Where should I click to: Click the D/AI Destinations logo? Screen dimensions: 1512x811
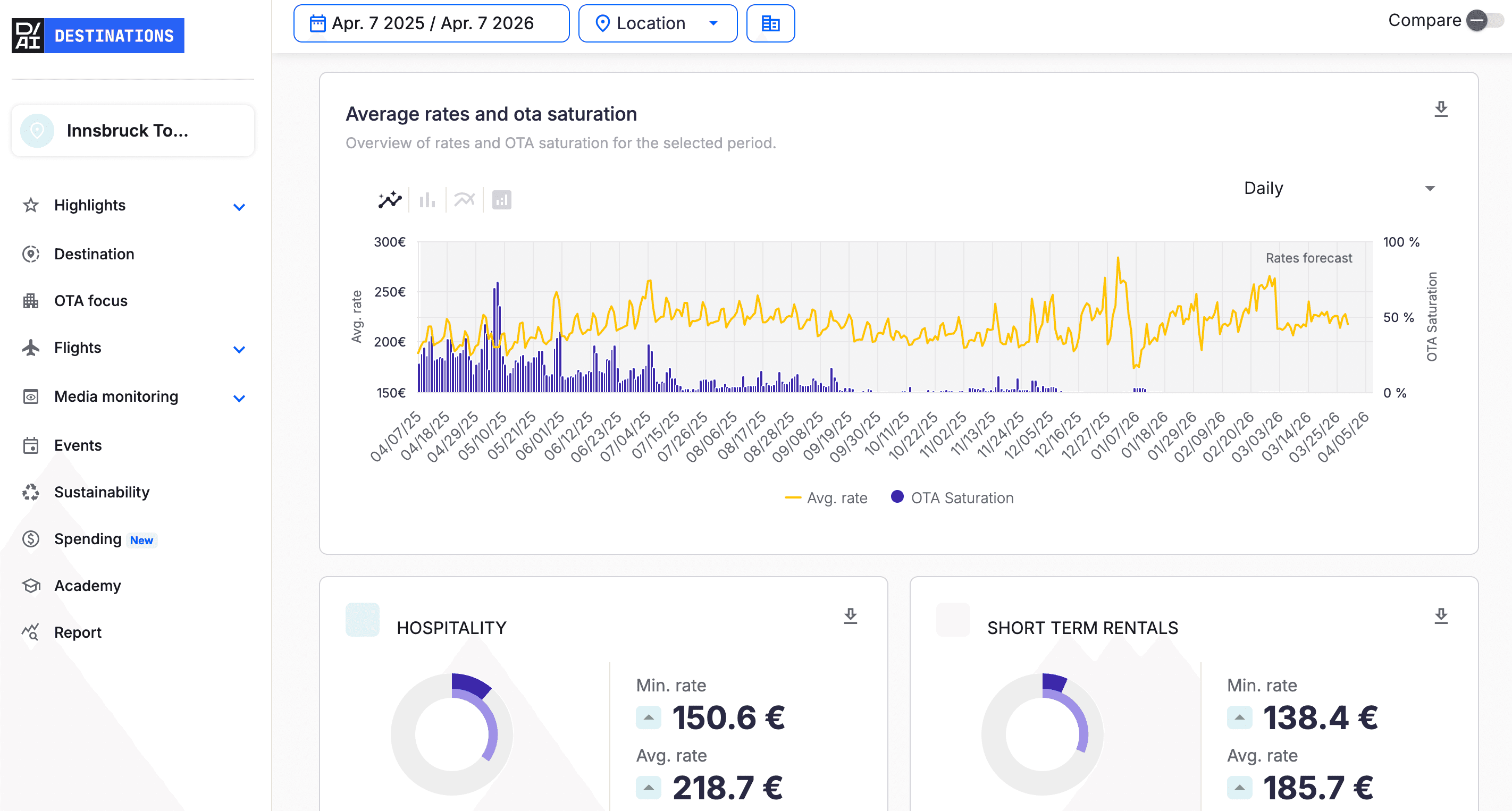pos(98,35)
